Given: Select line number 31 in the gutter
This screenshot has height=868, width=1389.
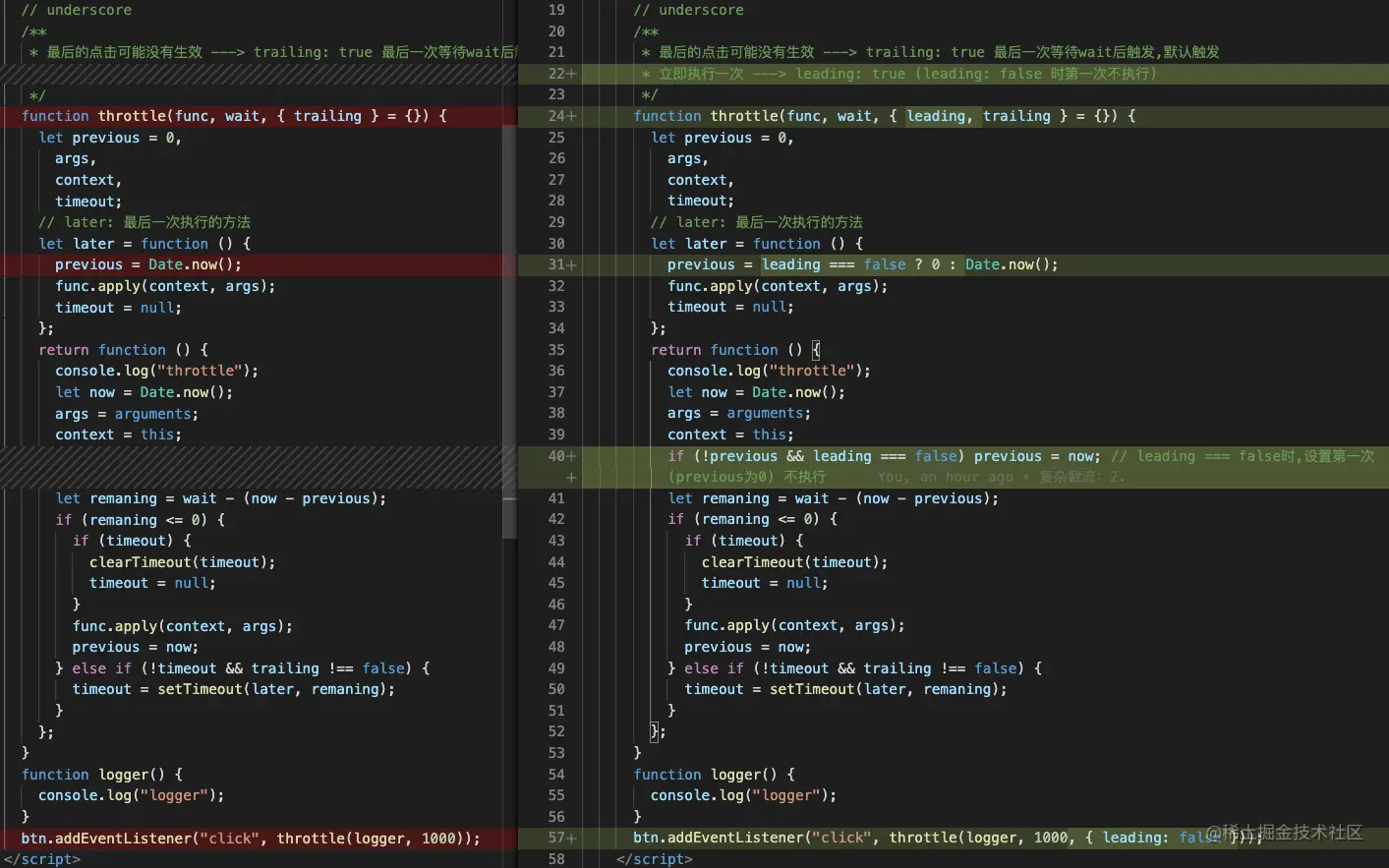Looking at the screenshot, I should point(556,264).
